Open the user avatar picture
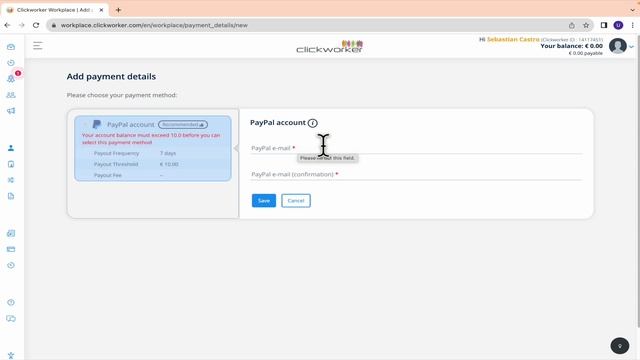The image size is (640, 360). (618, 46)
